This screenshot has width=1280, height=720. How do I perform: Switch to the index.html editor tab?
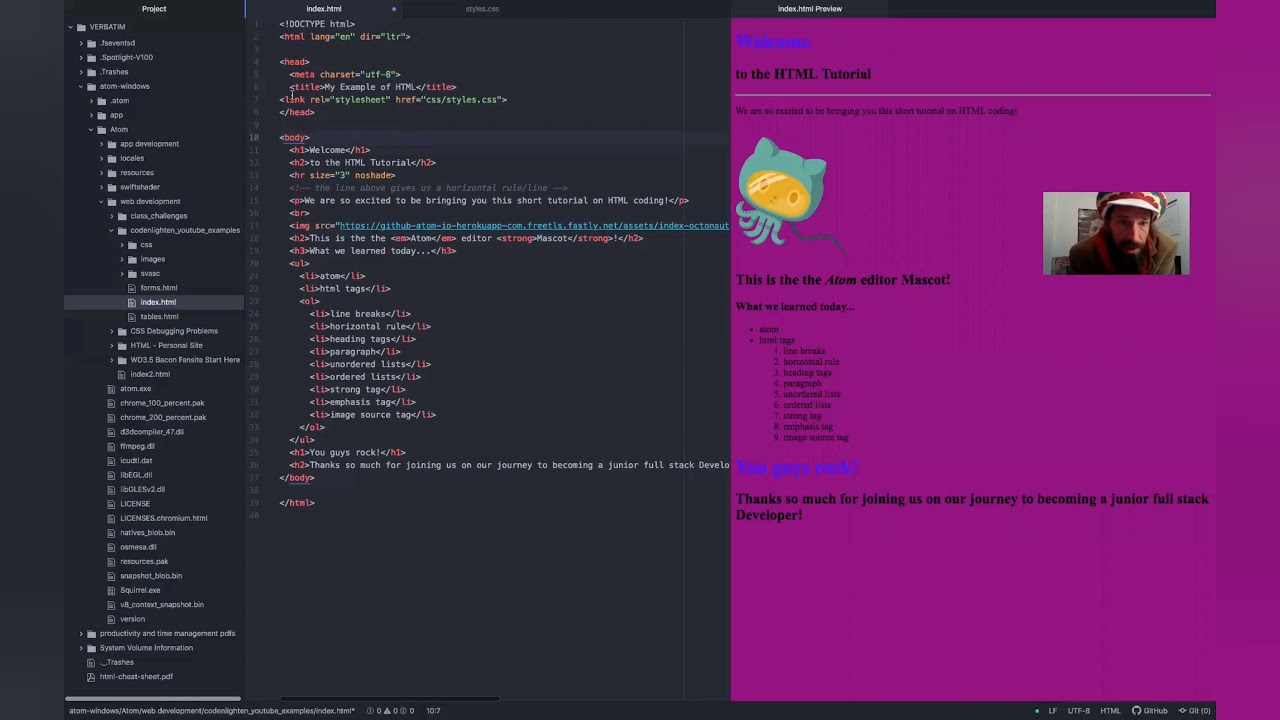pos(324,9)
